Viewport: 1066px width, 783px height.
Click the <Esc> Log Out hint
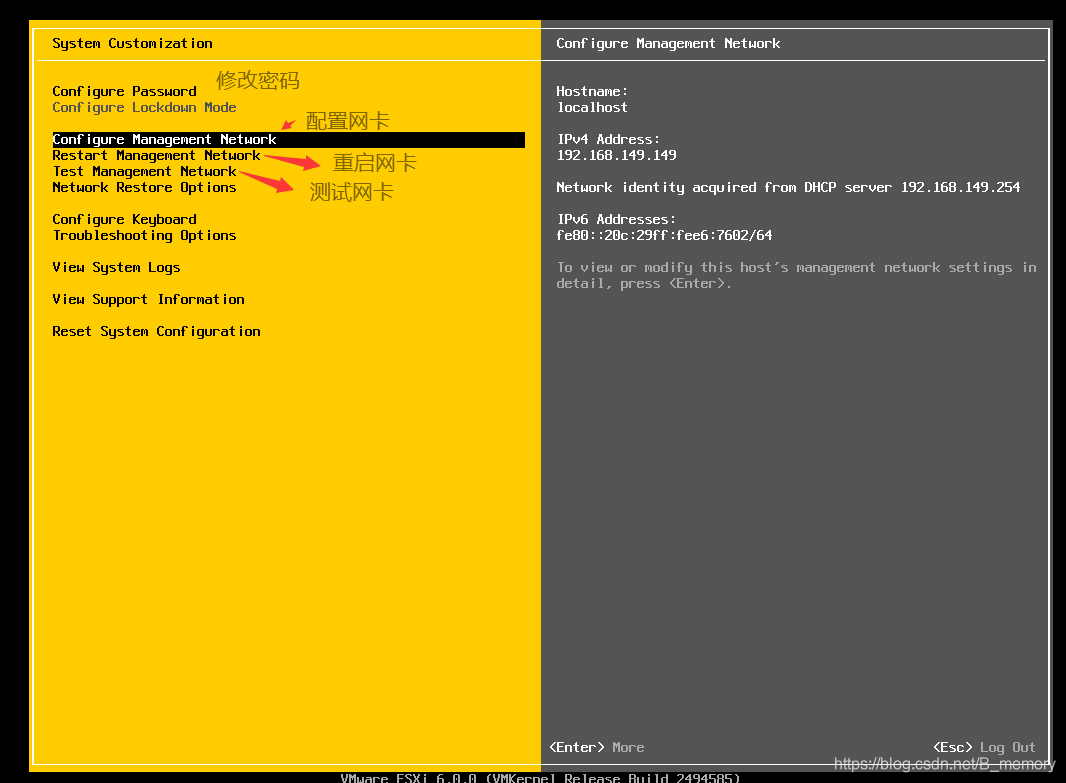(984, 748)
